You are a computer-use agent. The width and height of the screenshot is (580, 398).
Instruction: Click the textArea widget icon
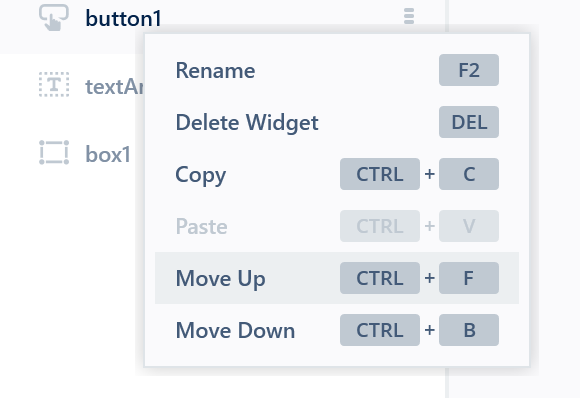[54, 85]
